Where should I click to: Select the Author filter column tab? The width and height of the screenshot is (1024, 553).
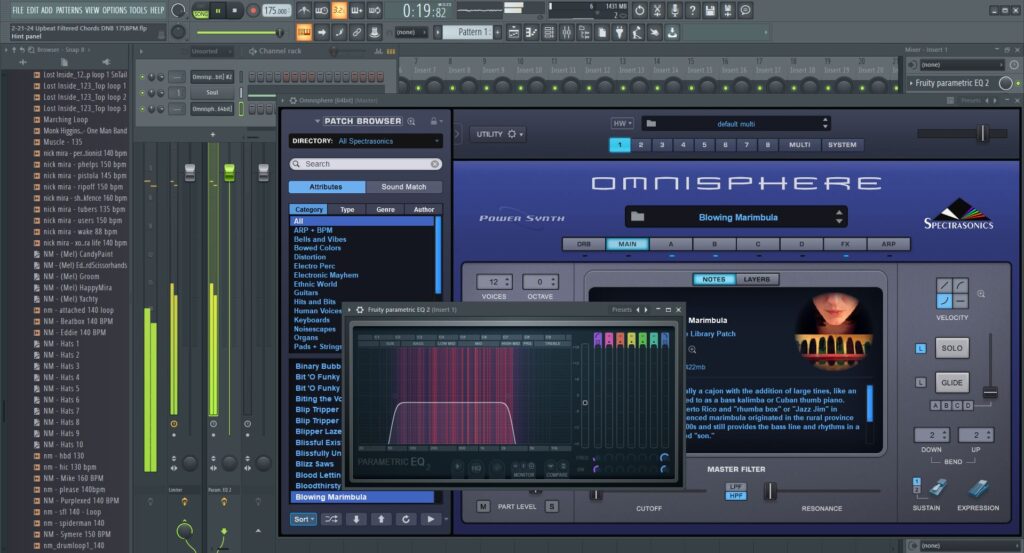[424, 210]
